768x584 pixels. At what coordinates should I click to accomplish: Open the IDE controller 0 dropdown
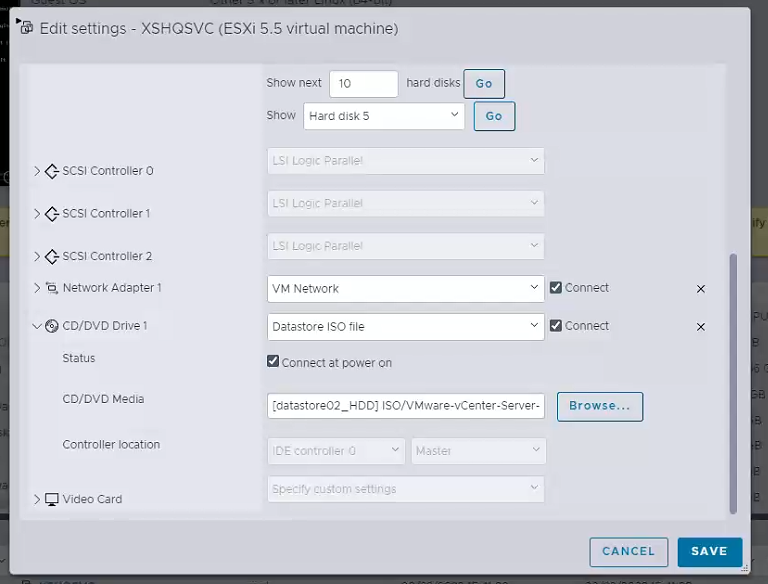[x=336, y=451]
